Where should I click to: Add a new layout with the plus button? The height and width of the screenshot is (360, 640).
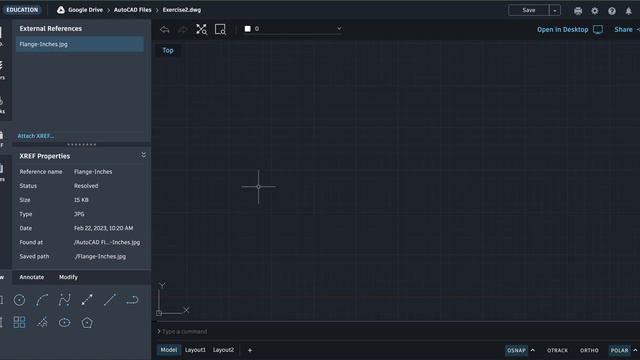point(250,350)
